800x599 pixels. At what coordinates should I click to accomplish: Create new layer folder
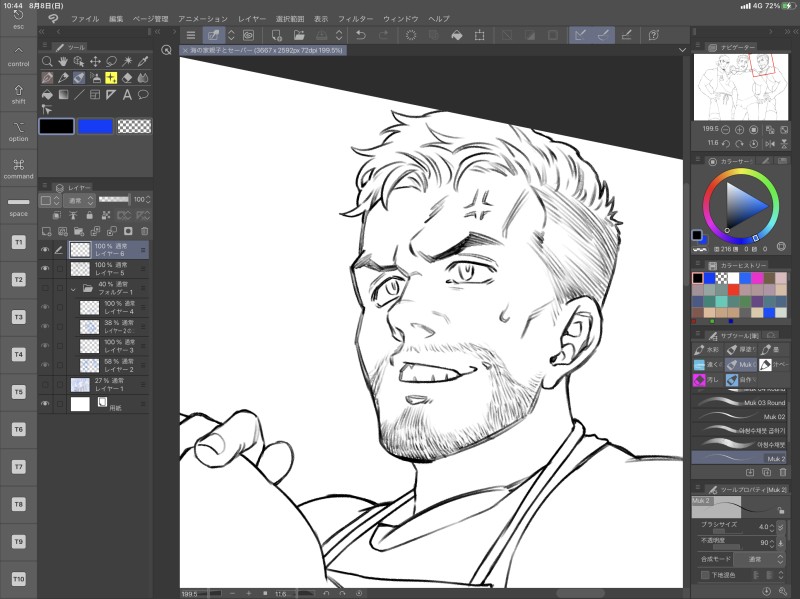tap(79, 231)
